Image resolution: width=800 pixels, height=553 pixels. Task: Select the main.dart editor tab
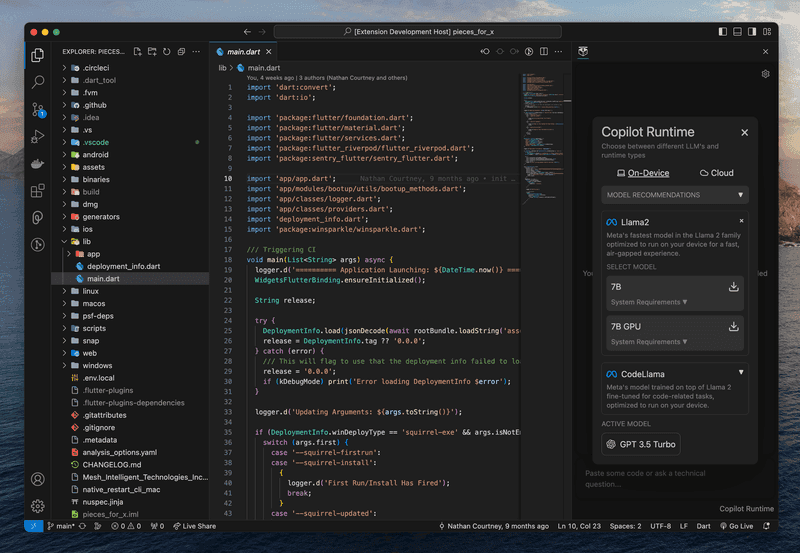click(243, 52)
